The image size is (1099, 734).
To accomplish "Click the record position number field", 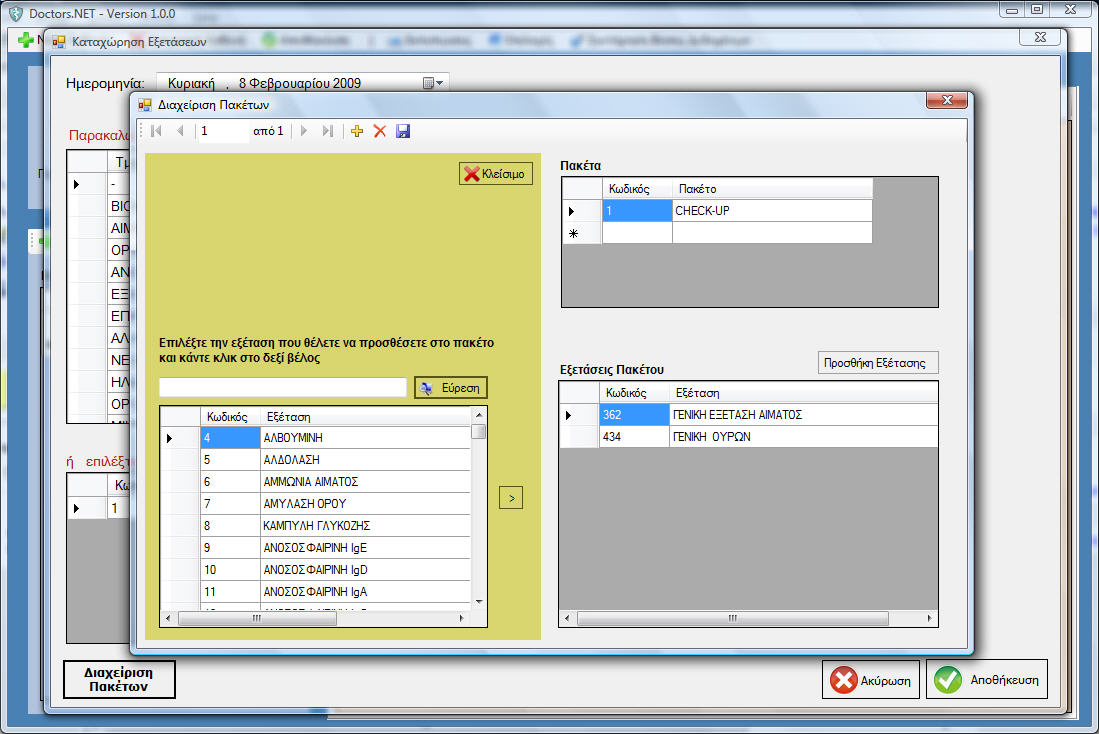I will pyautogui.click(x=223, y=131).
